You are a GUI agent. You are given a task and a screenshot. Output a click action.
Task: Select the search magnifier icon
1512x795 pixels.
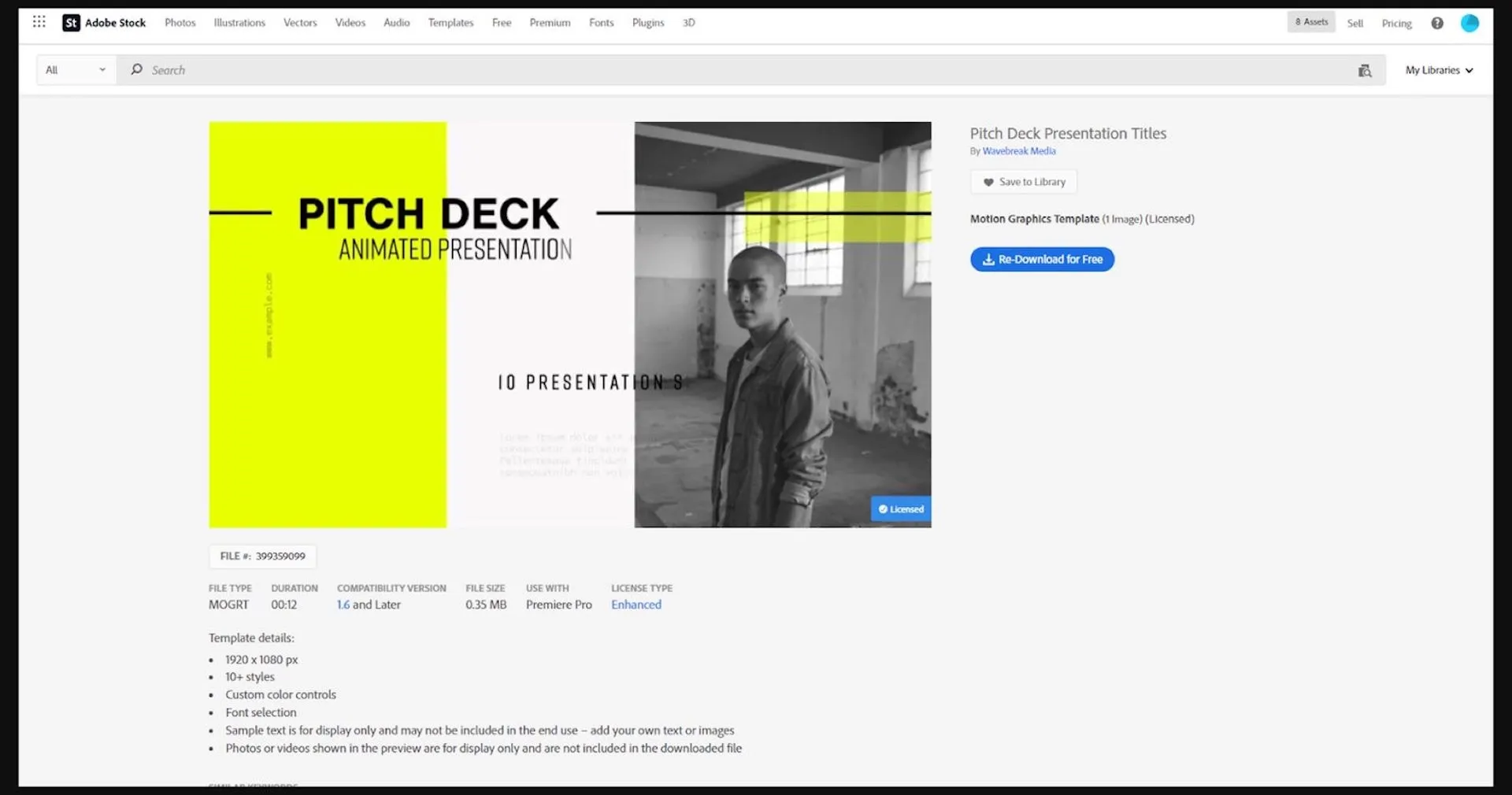point(136,70)
